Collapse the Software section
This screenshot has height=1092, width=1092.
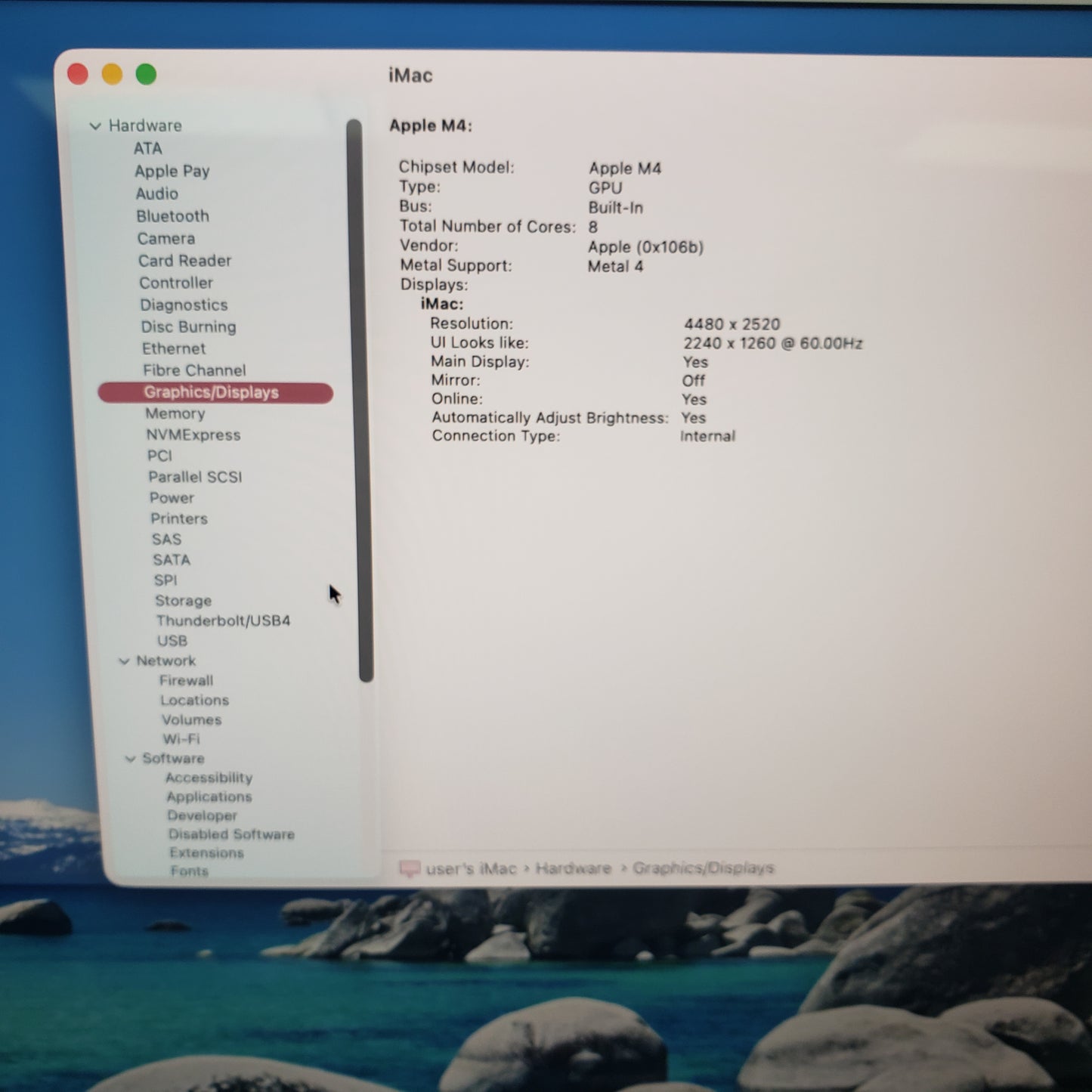[130, 759]
